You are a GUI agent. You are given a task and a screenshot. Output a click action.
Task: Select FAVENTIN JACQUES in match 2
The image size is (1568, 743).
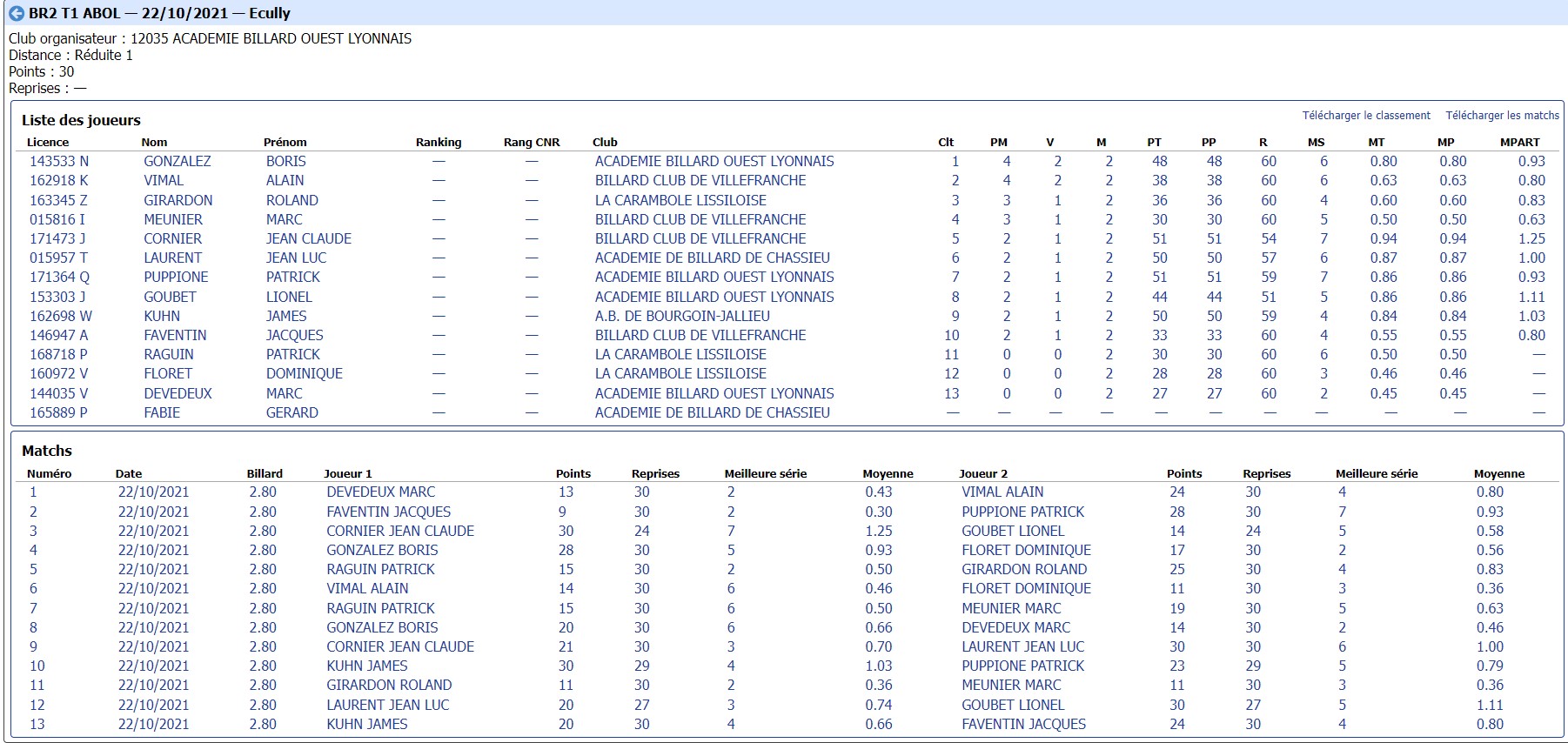pos(388,512)
